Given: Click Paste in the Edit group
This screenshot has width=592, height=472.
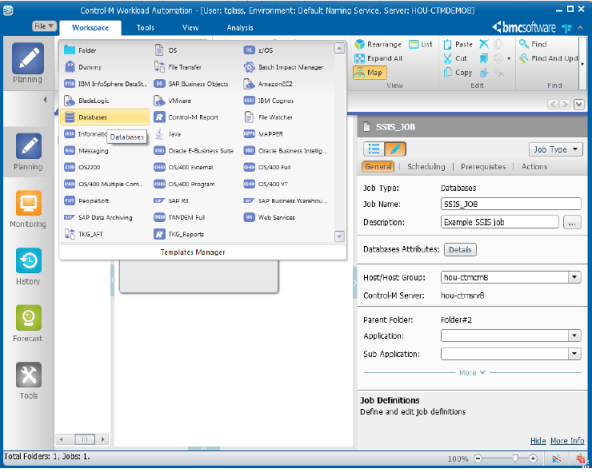Looking at the screenshot, I should point(458,44).
